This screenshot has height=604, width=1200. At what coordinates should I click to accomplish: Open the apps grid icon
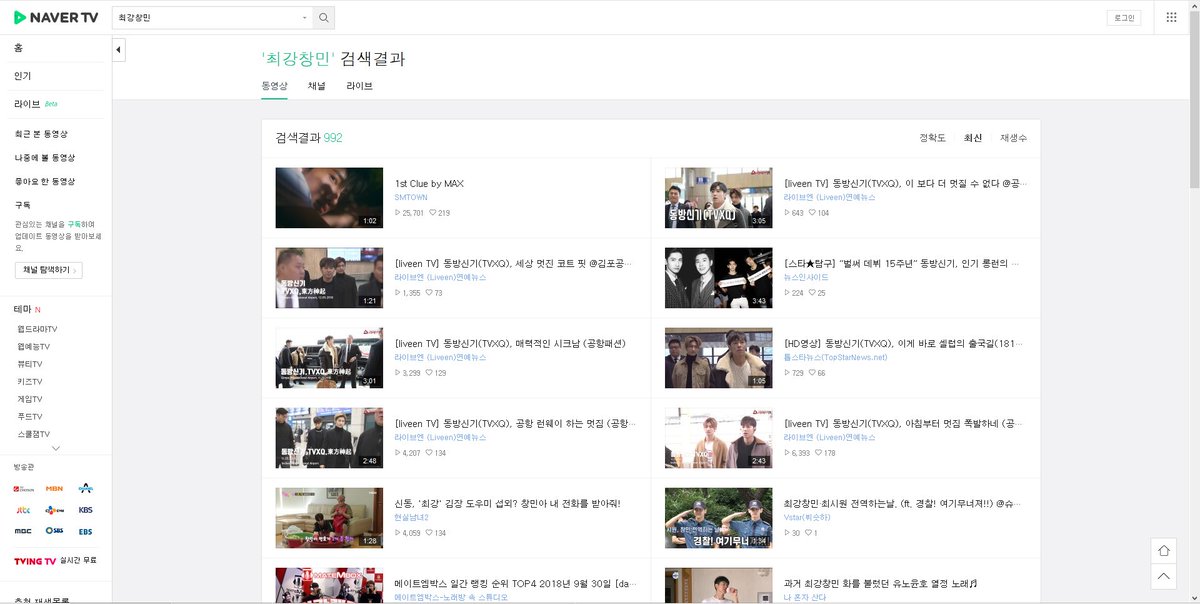tap(1172, 18)
